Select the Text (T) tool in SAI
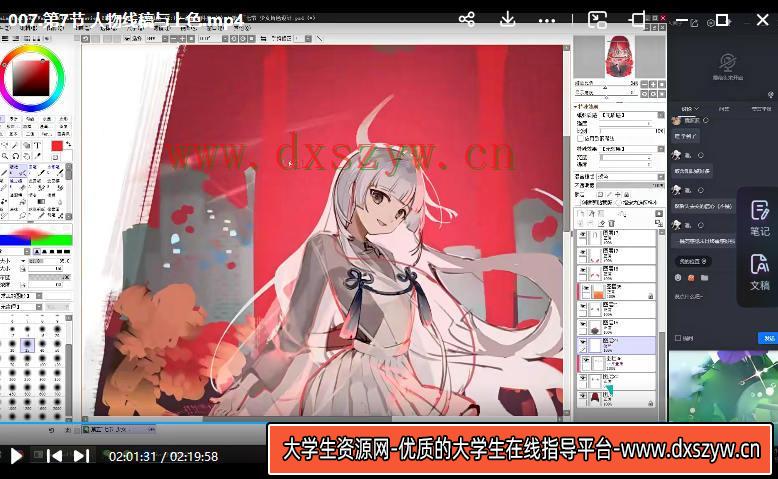This screenshot has width=778, height=479. (x=37, y=145)
